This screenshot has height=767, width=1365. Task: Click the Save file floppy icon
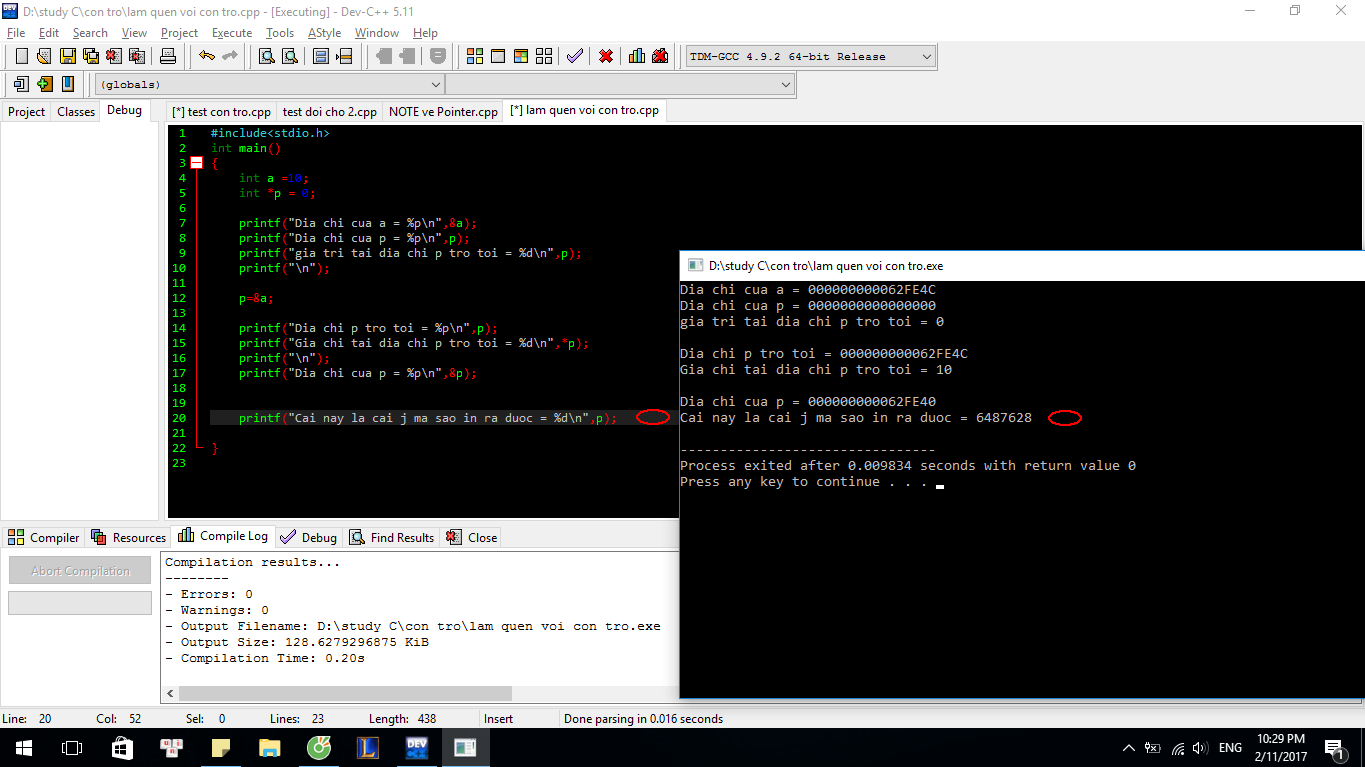(x=67, y=56)
